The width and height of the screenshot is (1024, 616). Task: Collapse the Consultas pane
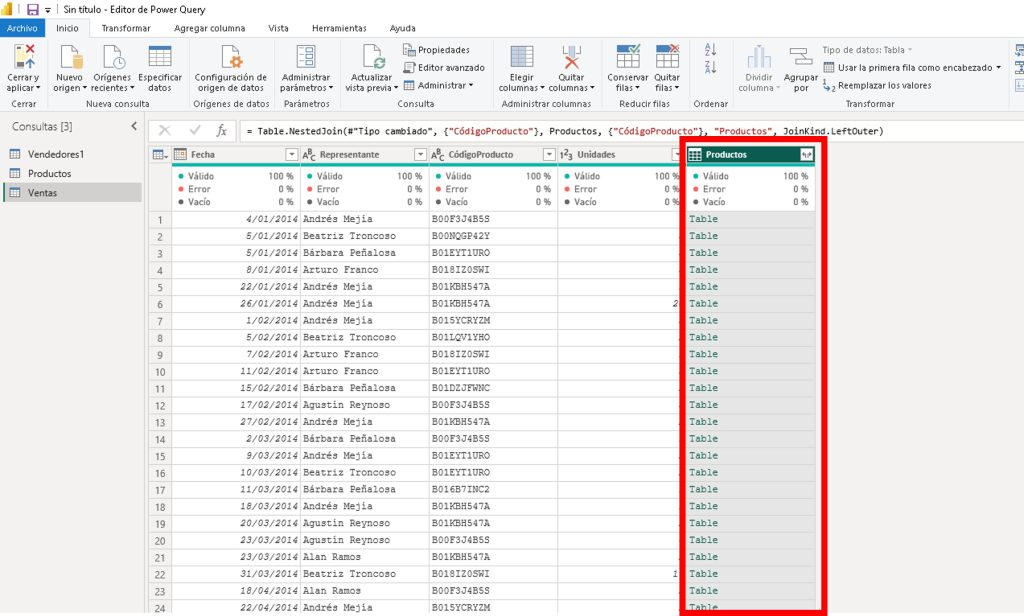click(134, 127)
